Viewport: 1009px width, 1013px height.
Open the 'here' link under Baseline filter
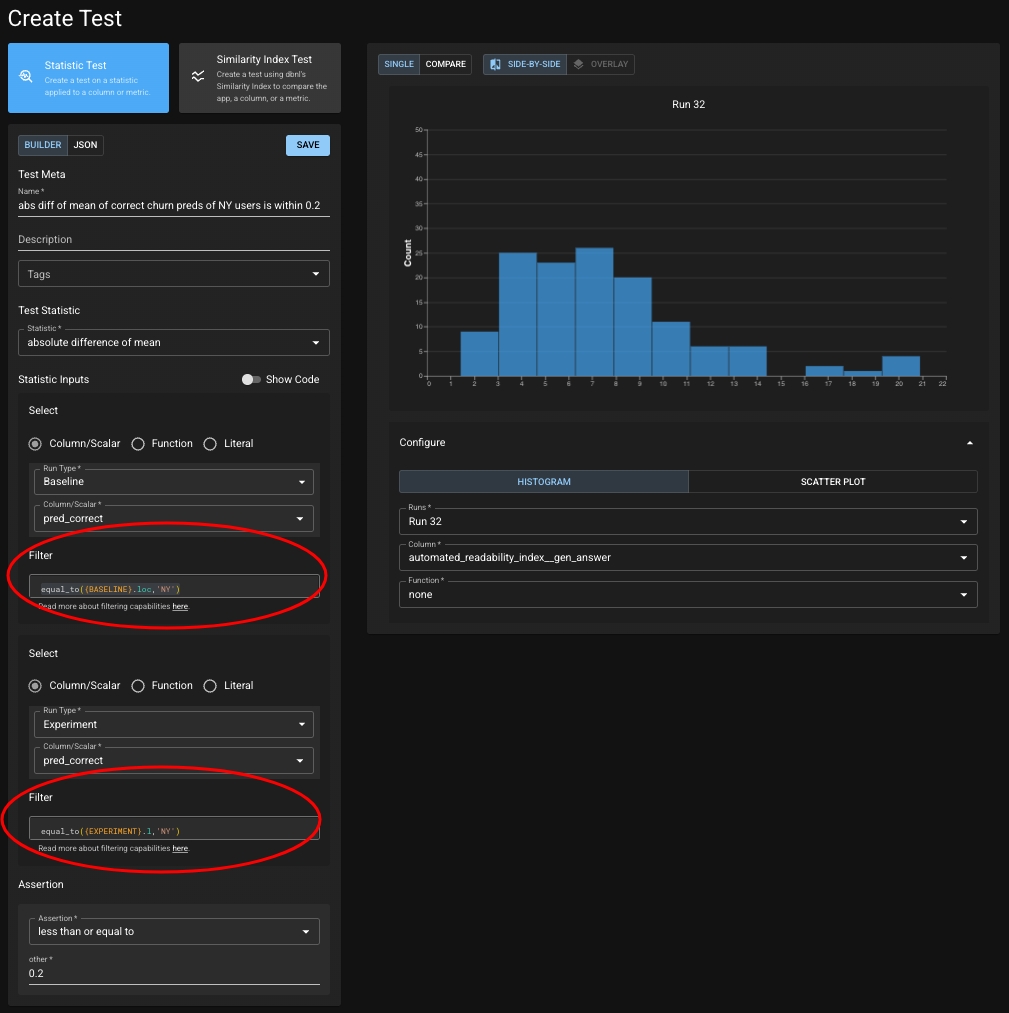click(180, 607)
